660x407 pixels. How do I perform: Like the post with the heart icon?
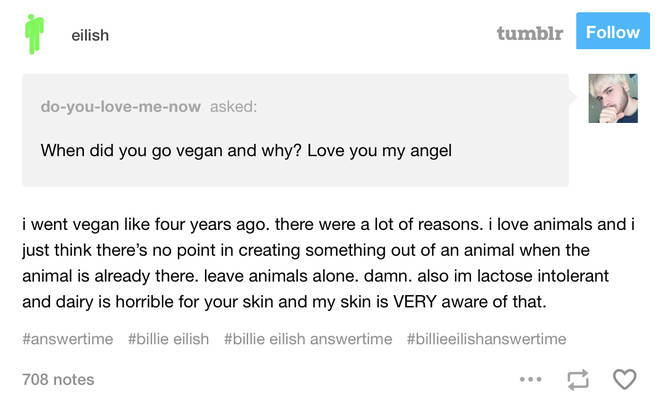click(624, 380)
